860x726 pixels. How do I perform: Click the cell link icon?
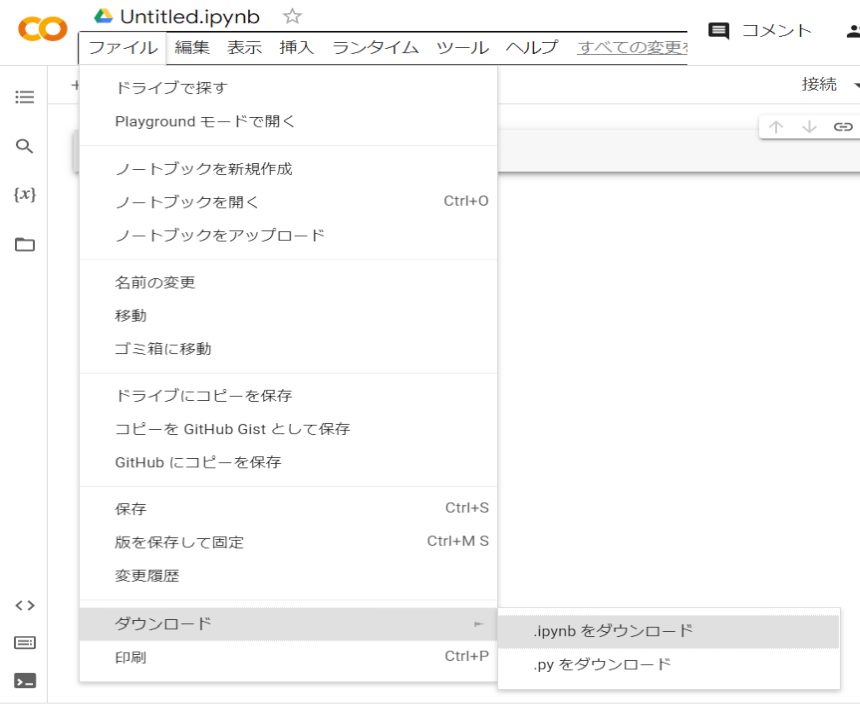pos(843,127)
